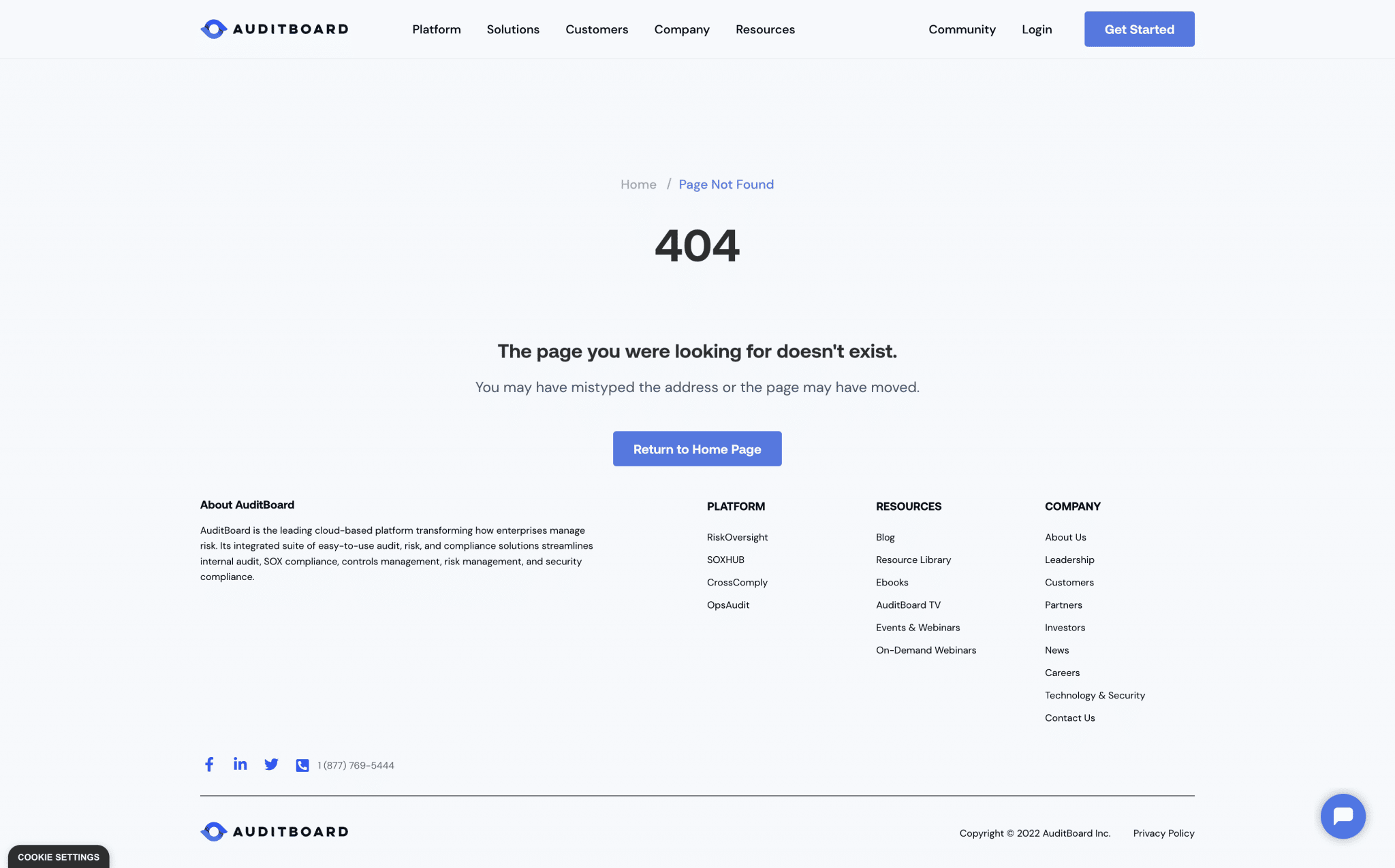Click the Cookie Settings button

[59, 856]
